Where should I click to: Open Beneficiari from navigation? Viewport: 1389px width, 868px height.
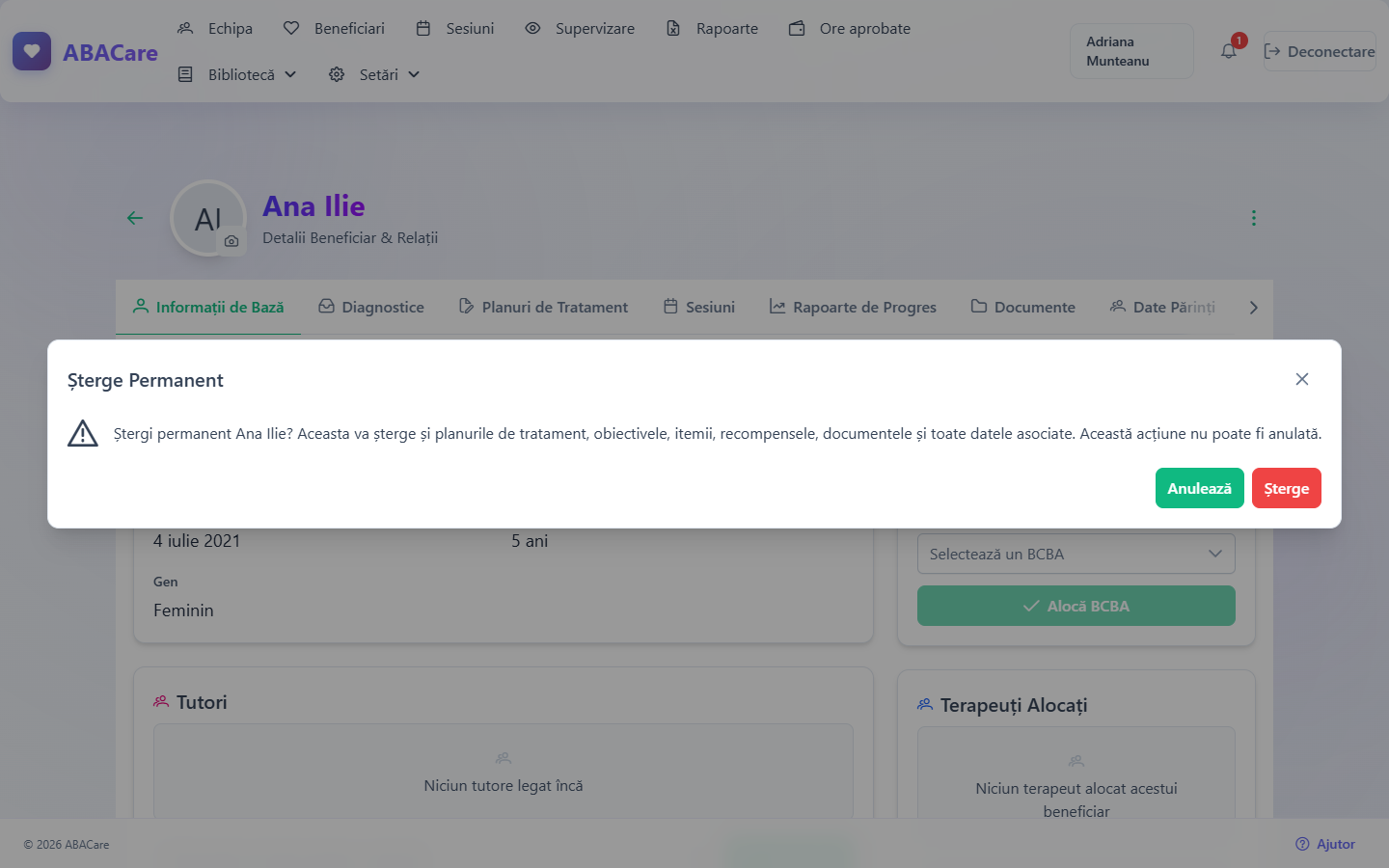(334, 29)
